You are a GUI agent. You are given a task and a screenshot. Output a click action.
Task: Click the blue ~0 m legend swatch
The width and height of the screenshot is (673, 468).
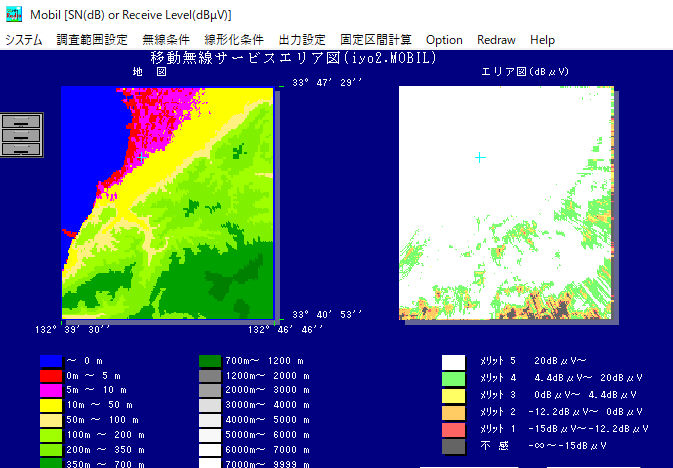51,361
